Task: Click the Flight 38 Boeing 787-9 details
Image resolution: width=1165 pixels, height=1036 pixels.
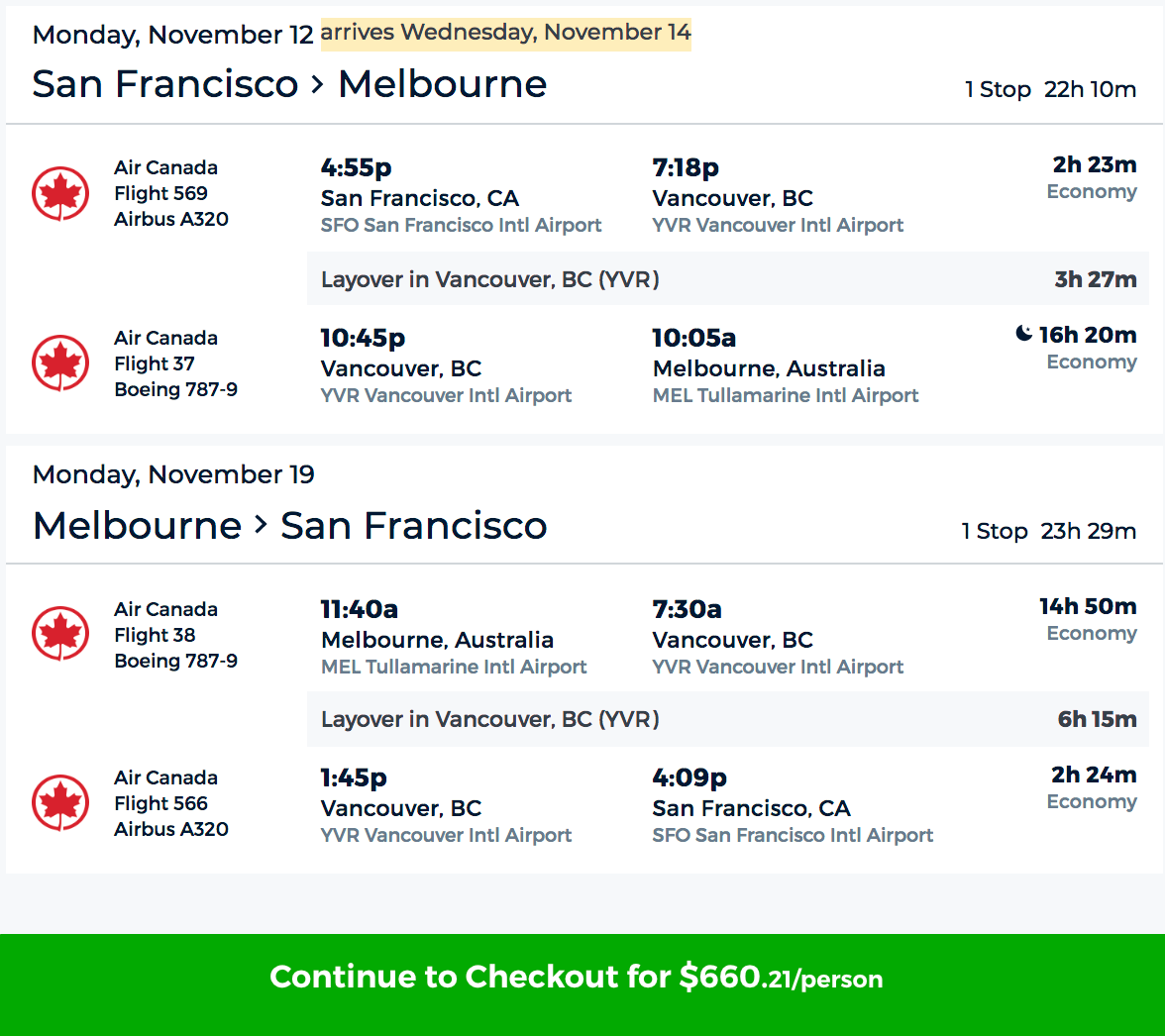Action: pos(175,648)
